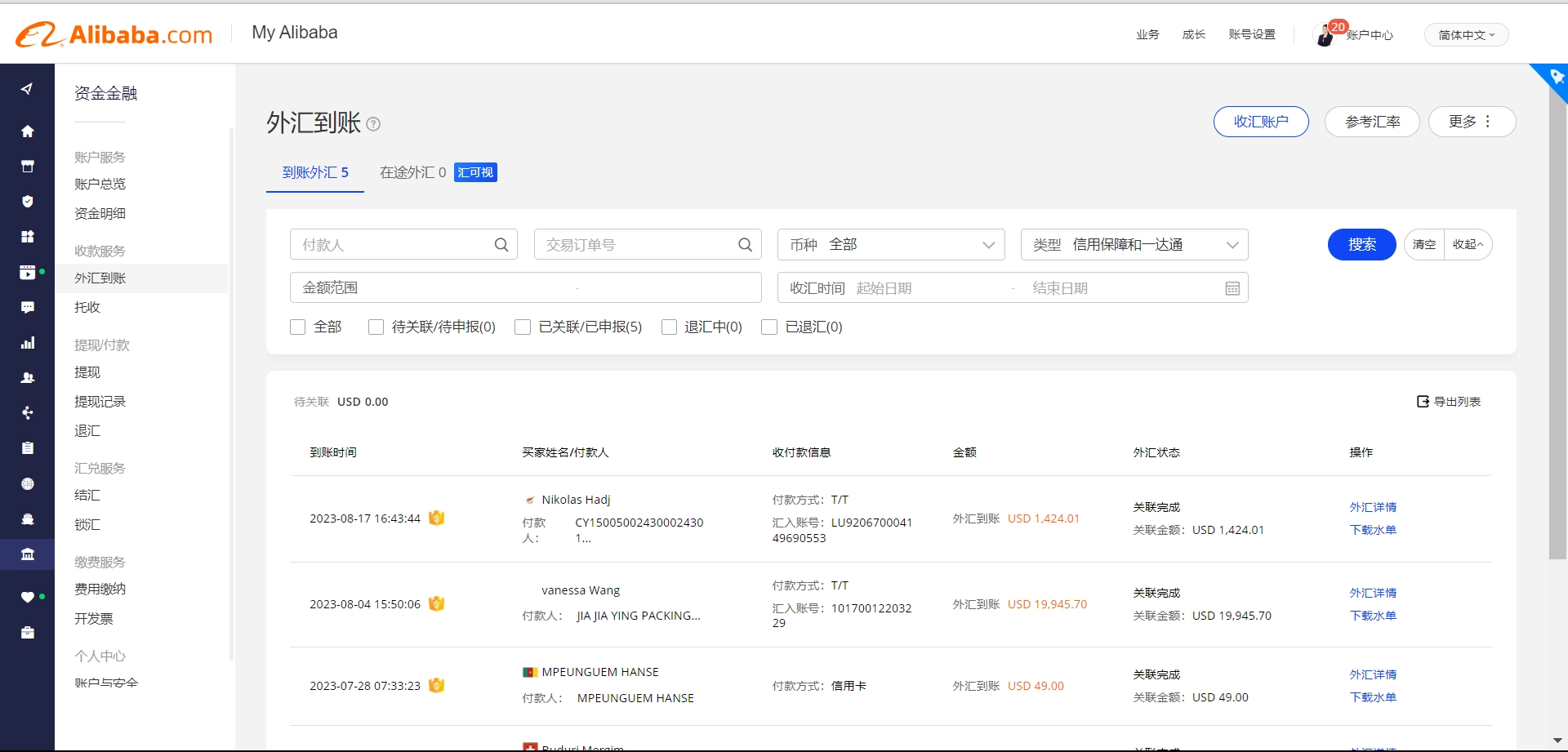The height and width of the screenshot is (752, 1568).
Task: Open the 更多 menu button
Action: point(1472,122)
